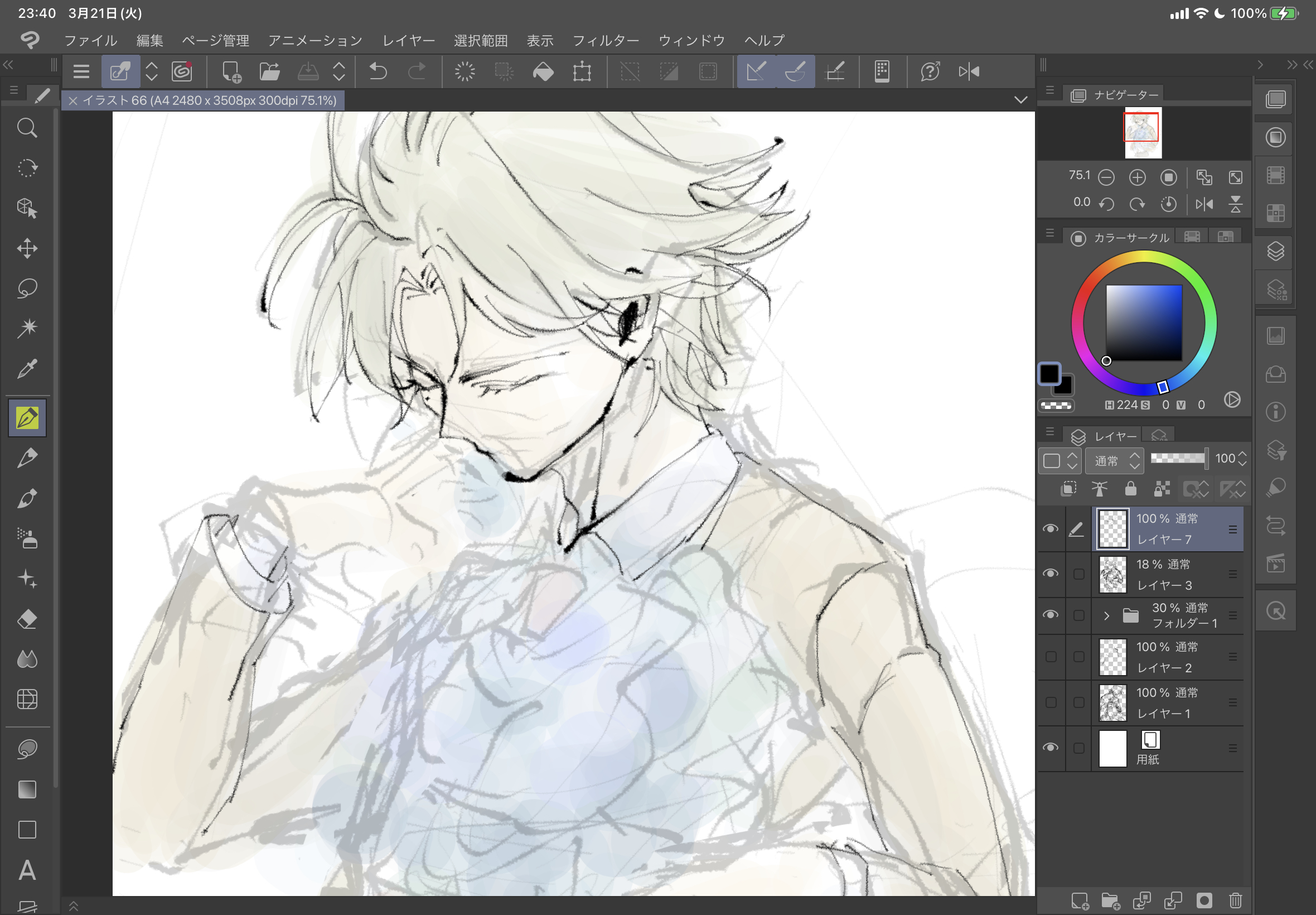Delete layer with trash icon

pyautogui.click(x=1235, y=900)
